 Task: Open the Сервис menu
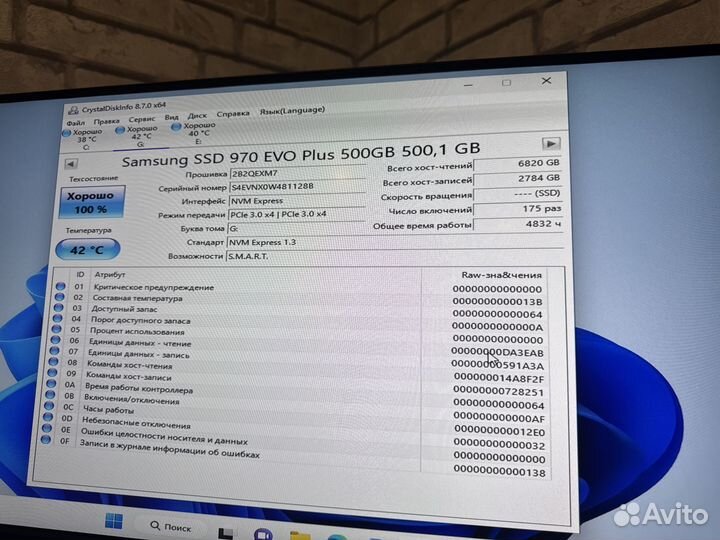[x=142, y=119]
